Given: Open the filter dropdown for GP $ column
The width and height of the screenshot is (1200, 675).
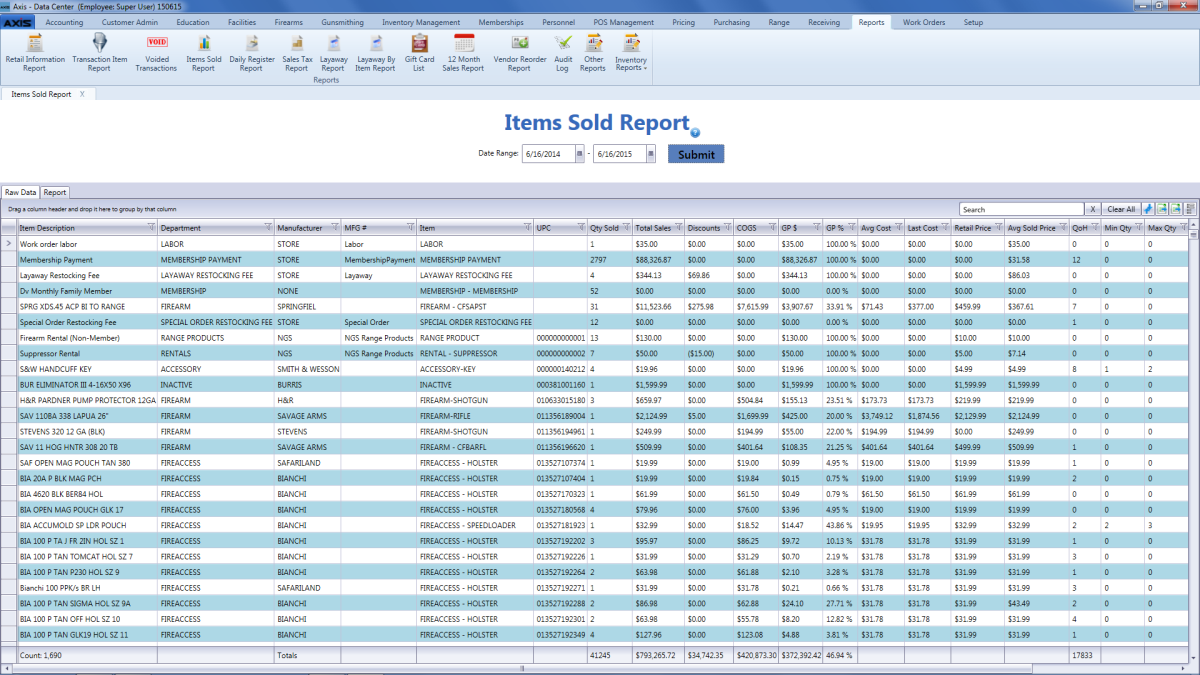Looking at the screenshot, I should [817, 228].
